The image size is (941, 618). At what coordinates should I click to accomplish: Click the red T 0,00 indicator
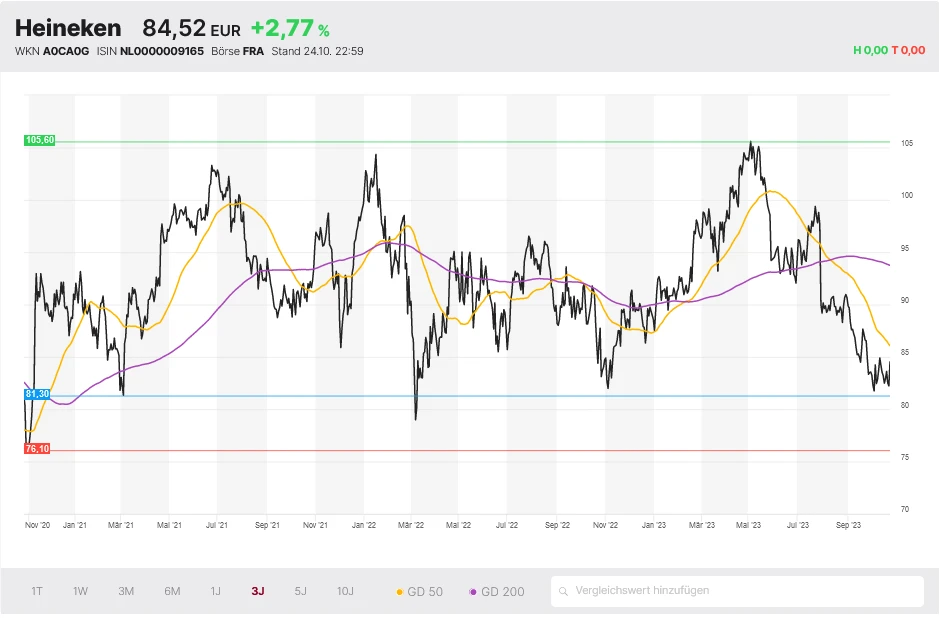point(909,50)
